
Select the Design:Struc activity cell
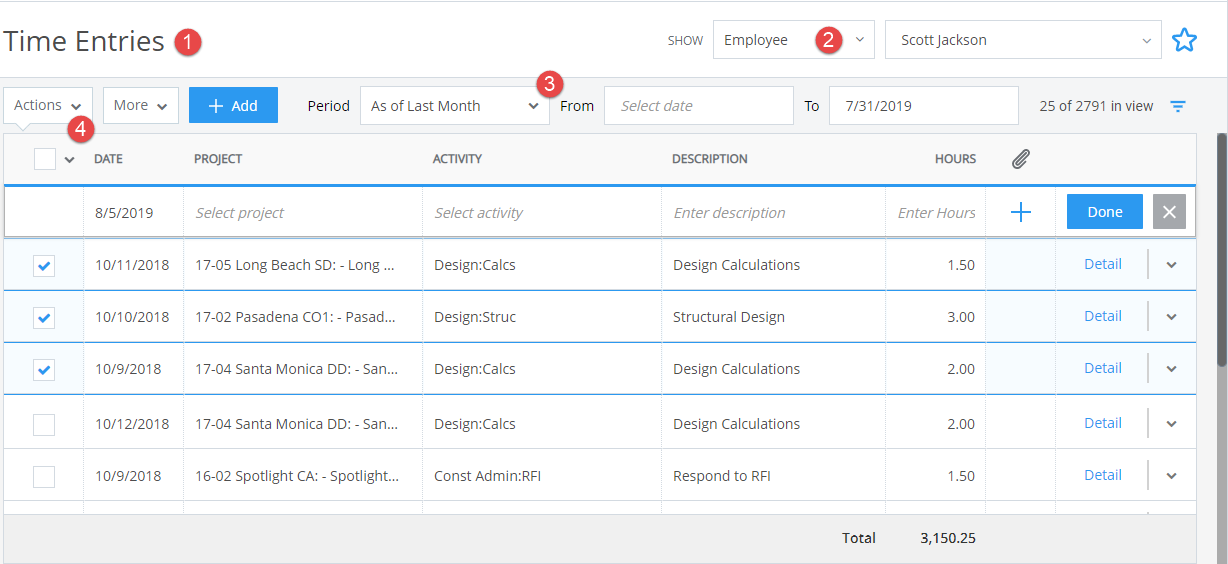[x=542, y=317]
